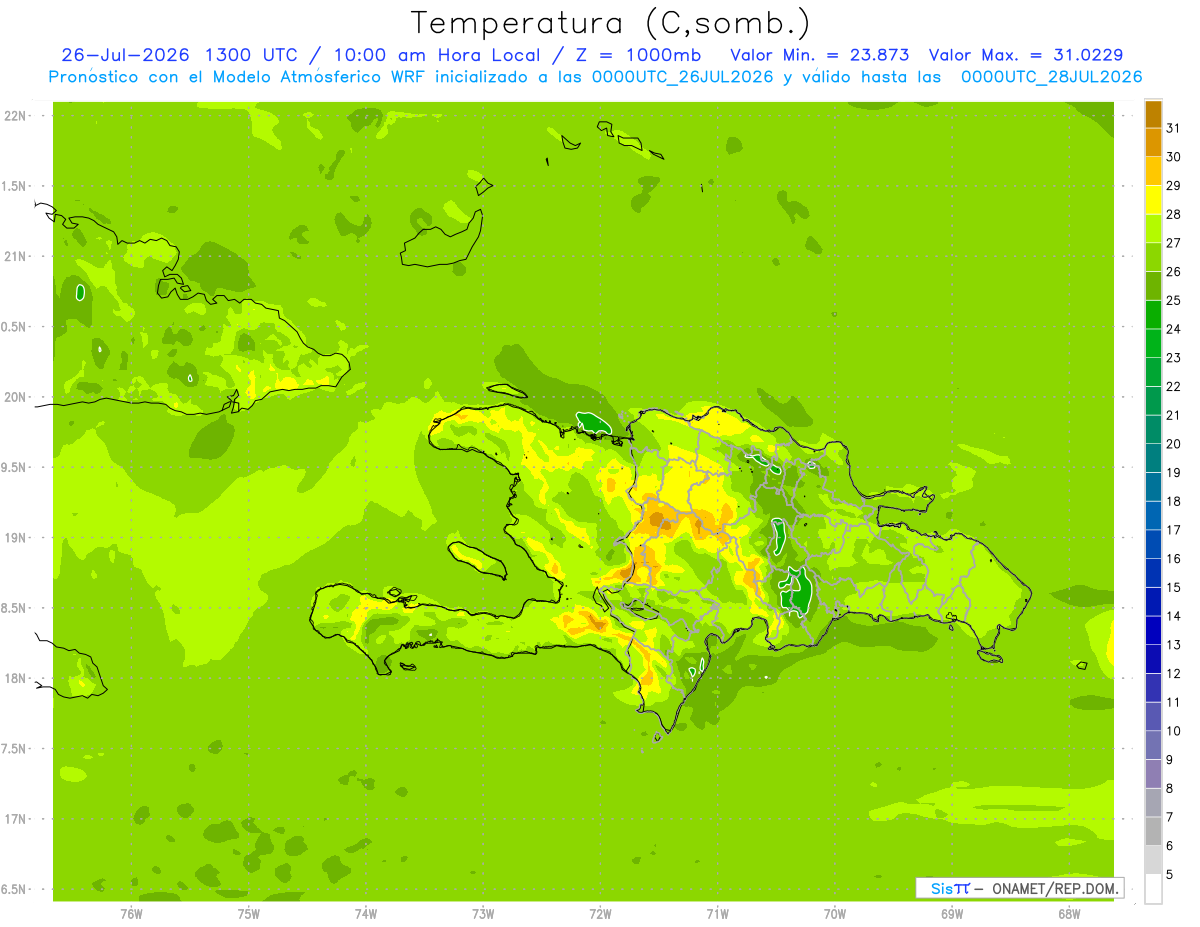Click the "SisTT - ONAMET/REP.DOM." label

point(1019,888)
